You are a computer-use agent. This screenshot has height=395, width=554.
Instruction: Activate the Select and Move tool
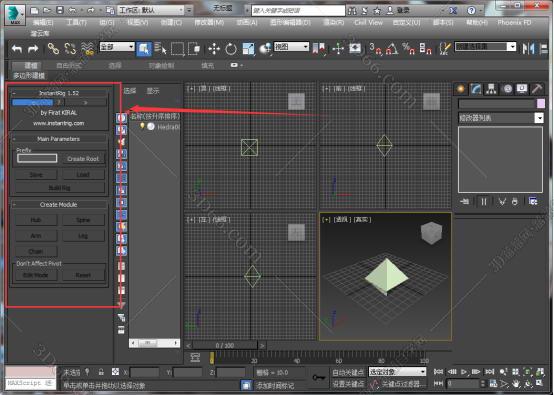pos(214,48)
